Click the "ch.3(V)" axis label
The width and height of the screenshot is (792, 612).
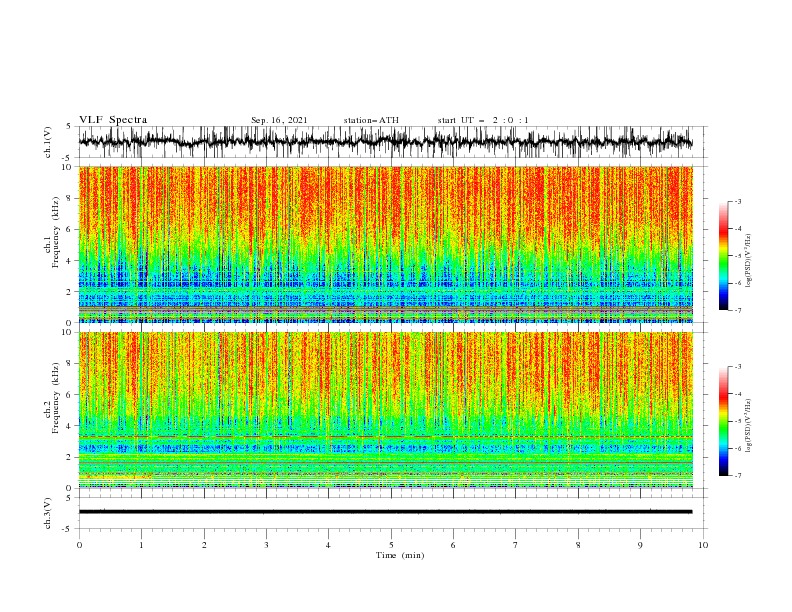[x=48, y=513]
